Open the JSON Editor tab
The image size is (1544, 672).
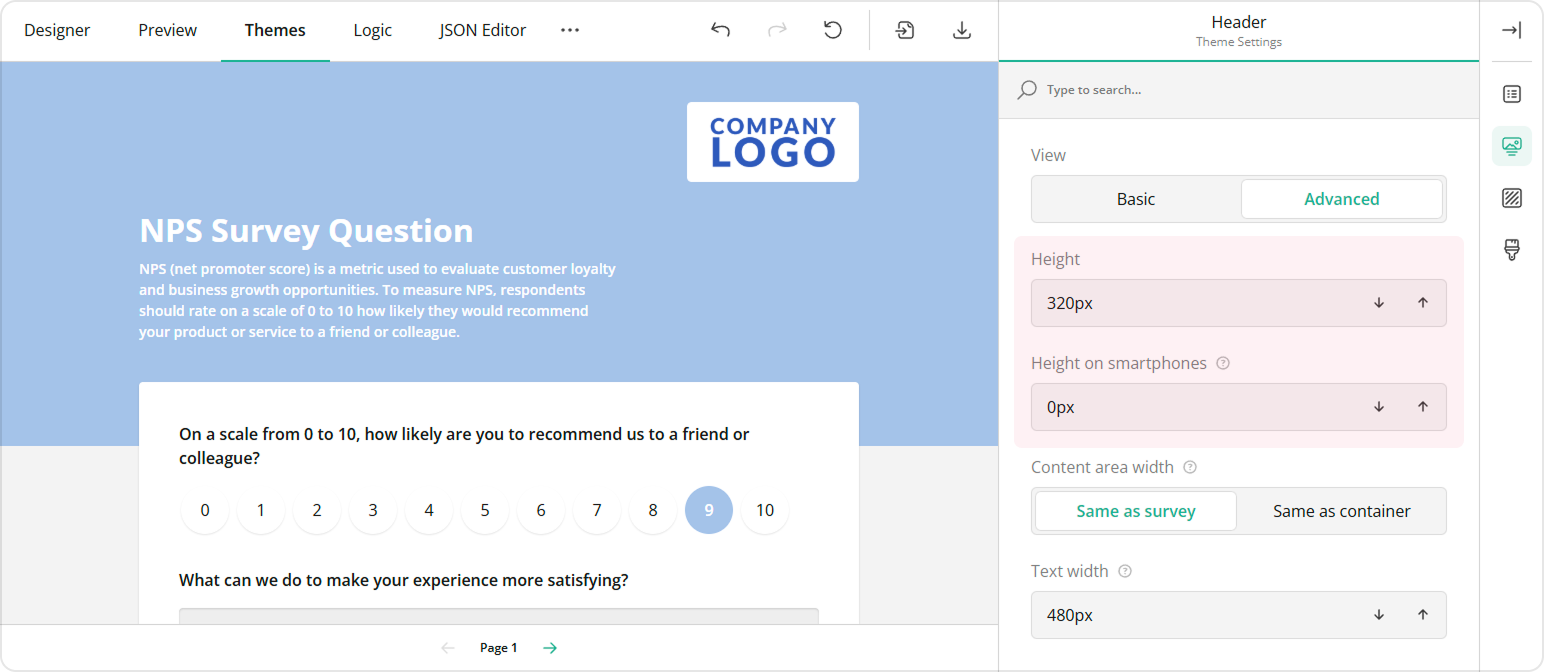482,30
